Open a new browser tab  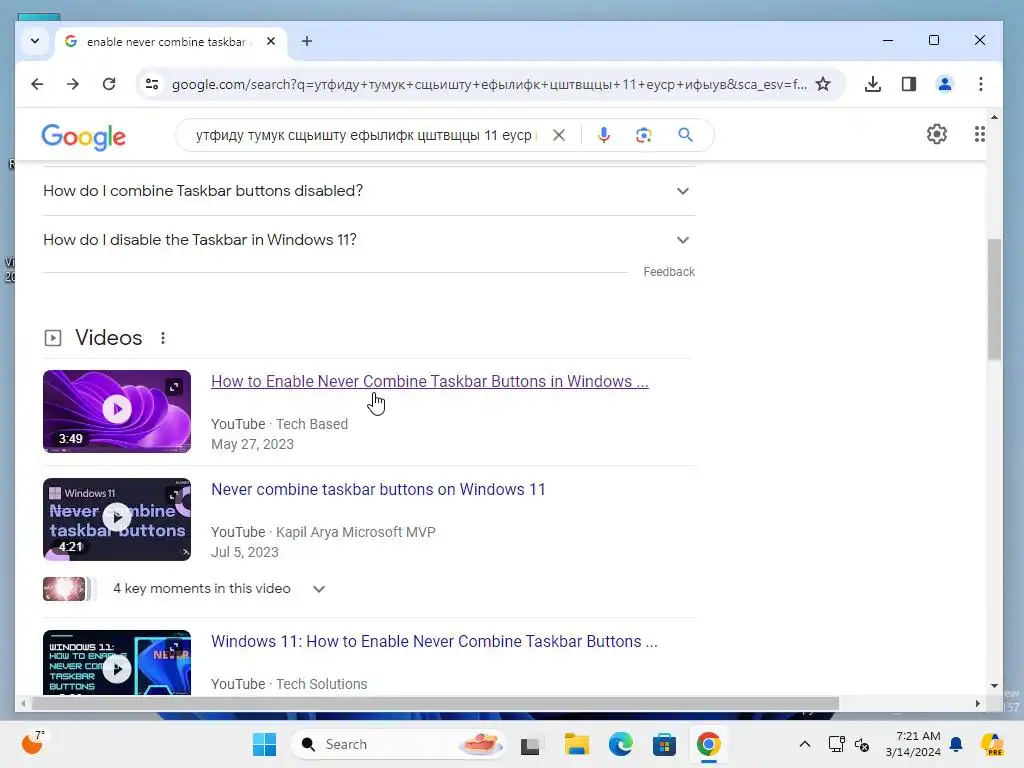click(x=307, y=41)
